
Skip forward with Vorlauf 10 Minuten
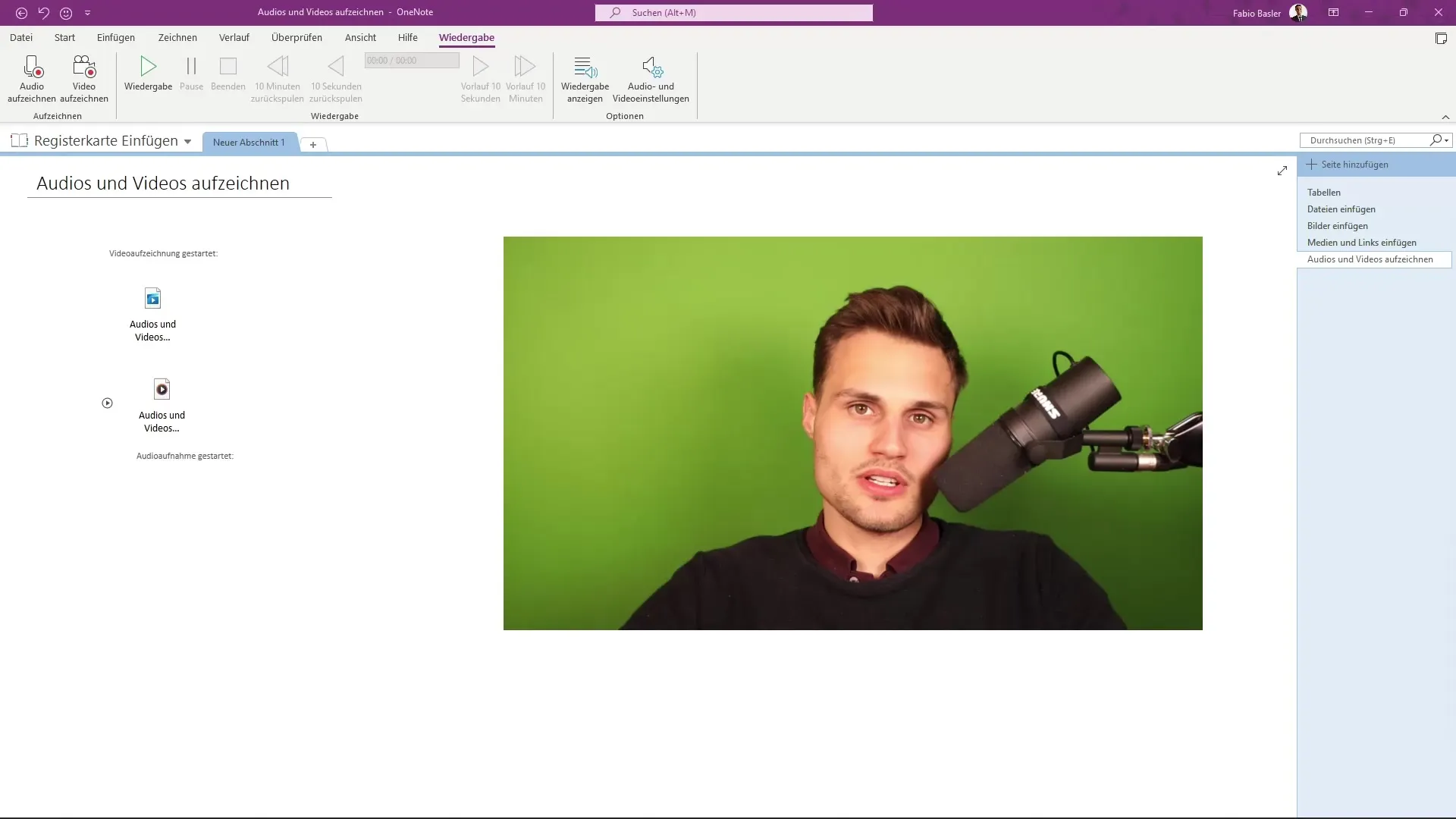click(x=526, y=79)
